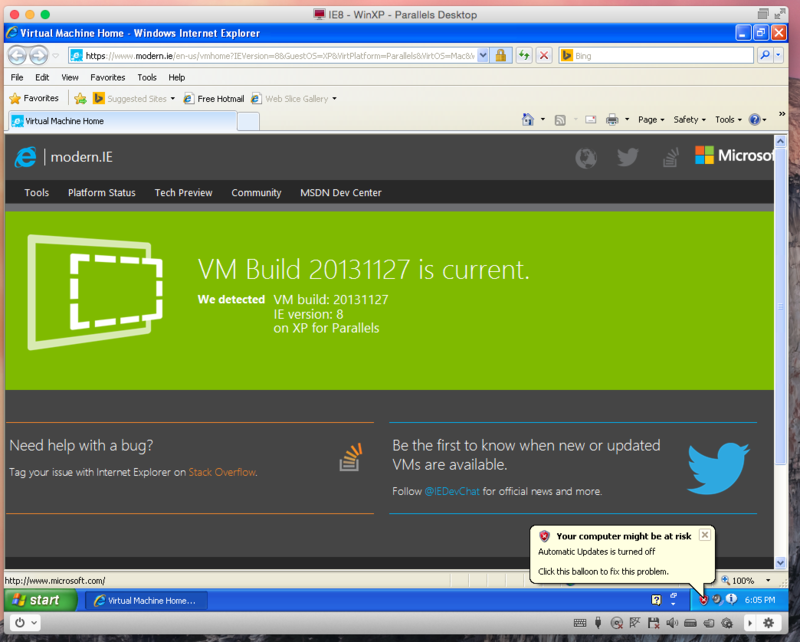Click the security lock icon in address bar
The height and width of the screenshot is (642, 800).
click(501, 55)
